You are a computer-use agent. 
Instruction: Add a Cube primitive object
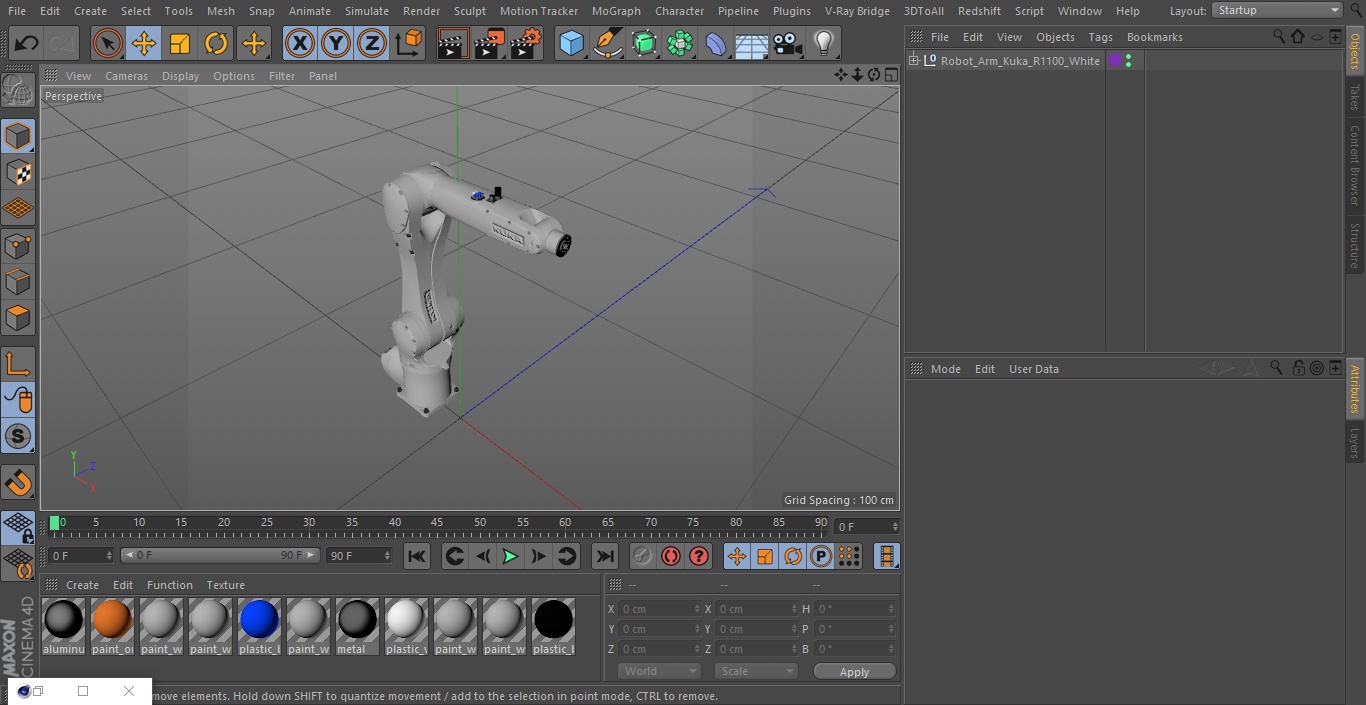pyautogui.click(x=571, y=43)
